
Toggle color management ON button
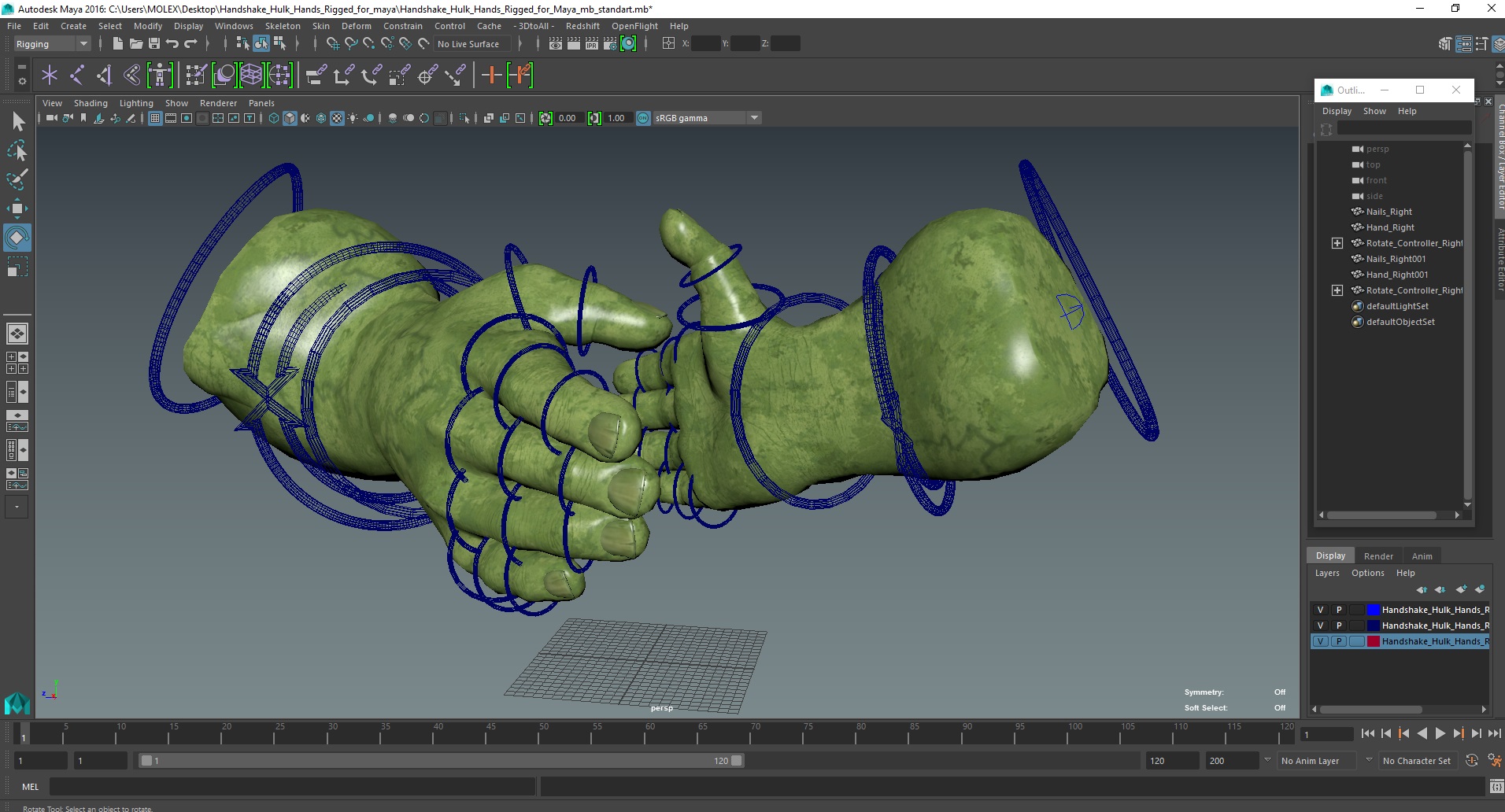coord(643,118)
